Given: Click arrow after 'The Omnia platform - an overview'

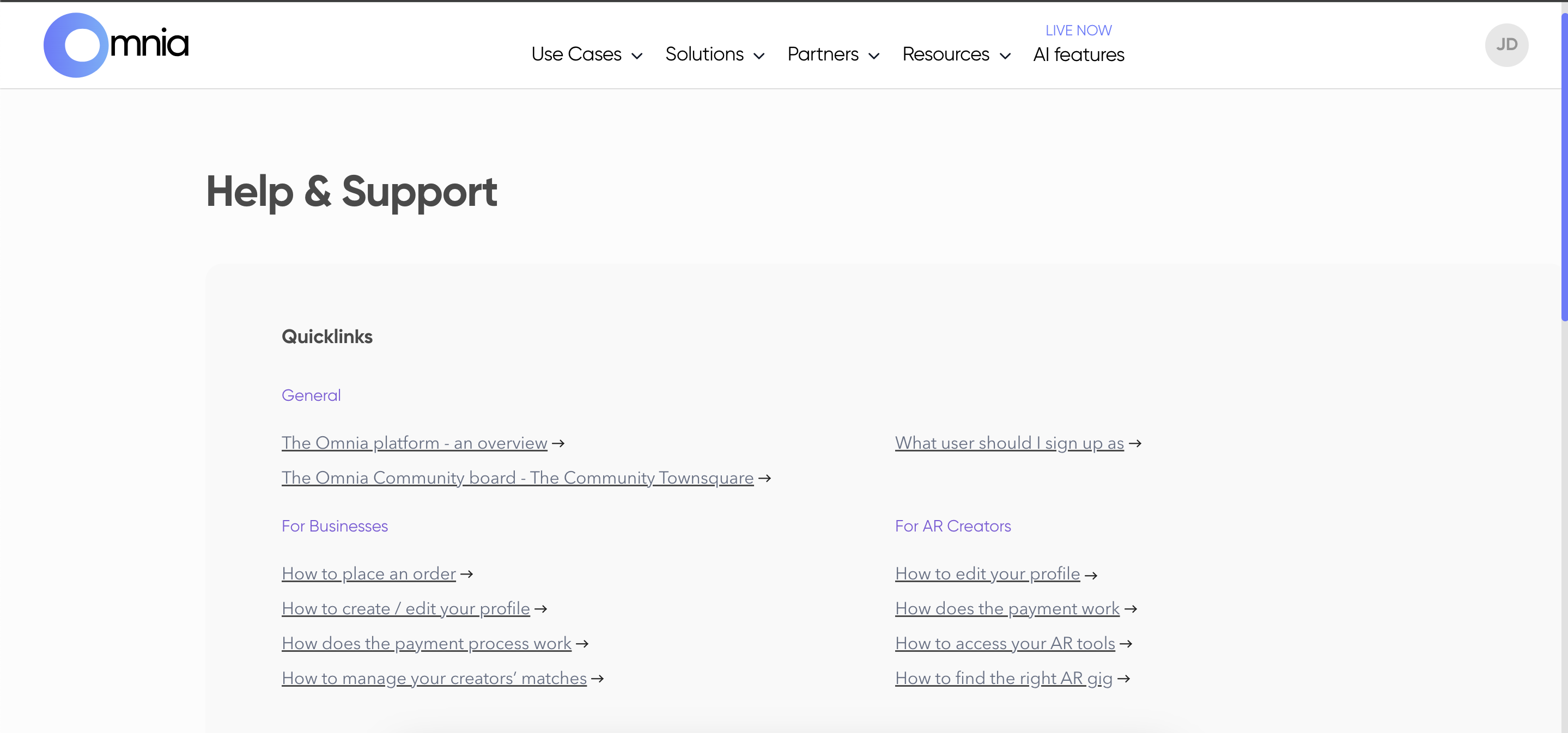Looking at the screenshot, I should (x=558, y=443).
